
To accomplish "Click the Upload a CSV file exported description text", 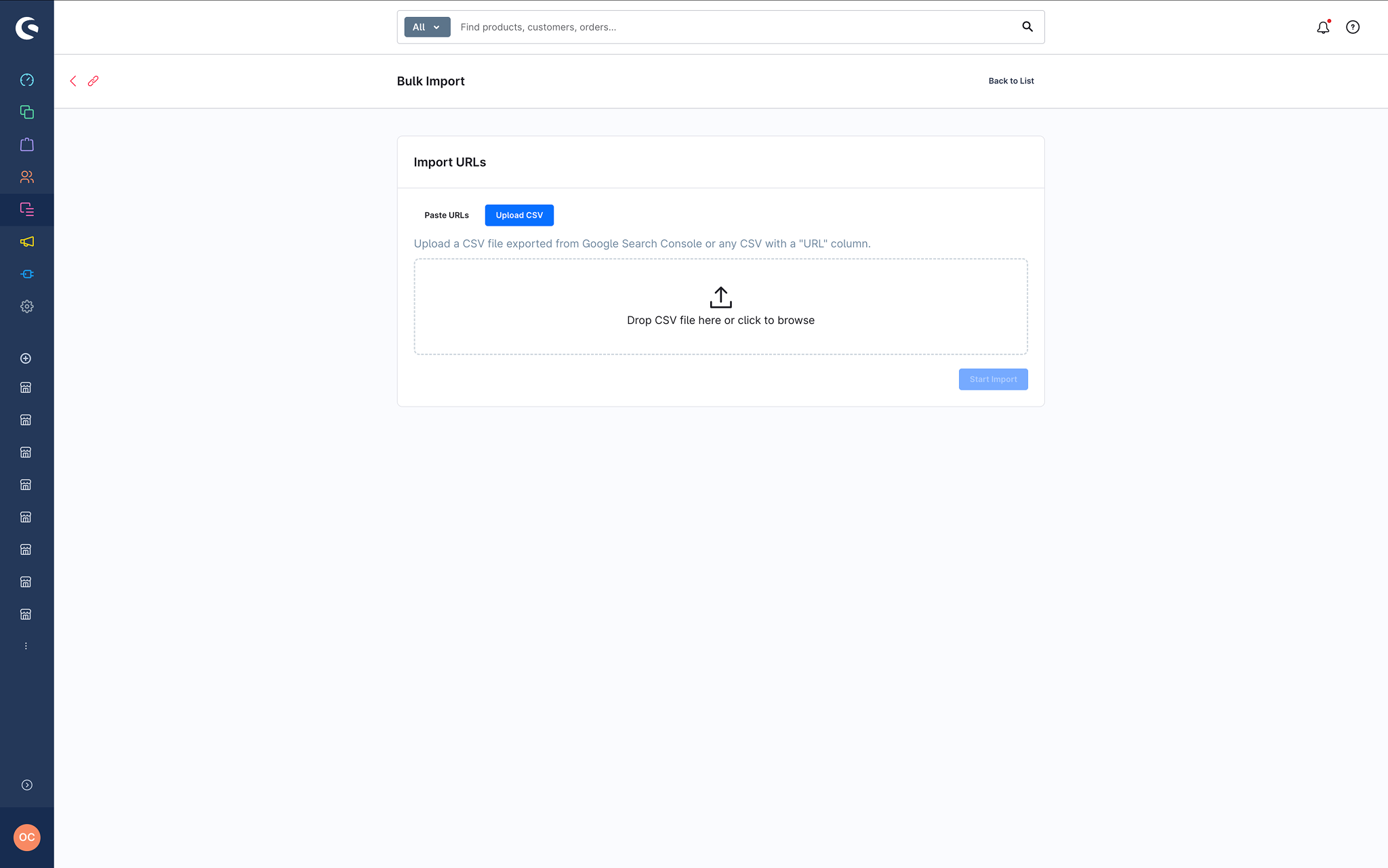I will coord(642,244).
